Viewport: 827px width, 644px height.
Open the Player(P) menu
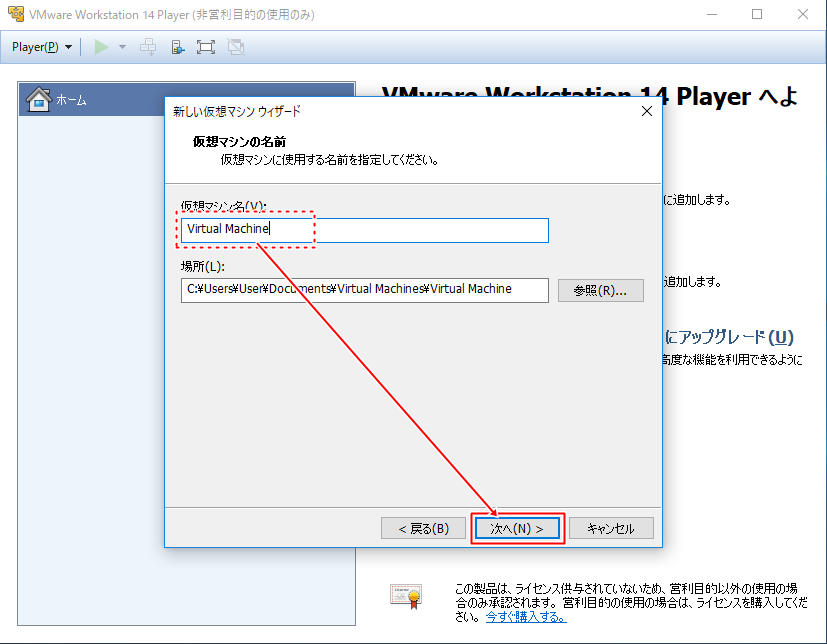coord(42,47)
